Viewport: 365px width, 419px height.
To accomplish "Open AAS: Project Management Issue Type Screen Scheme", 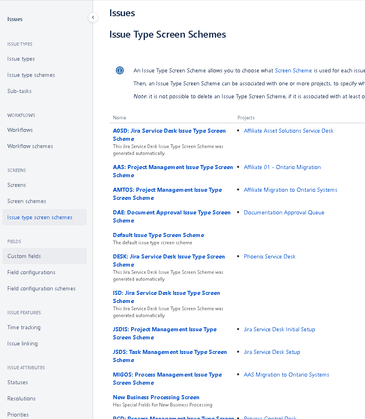I will click(173, 171).
